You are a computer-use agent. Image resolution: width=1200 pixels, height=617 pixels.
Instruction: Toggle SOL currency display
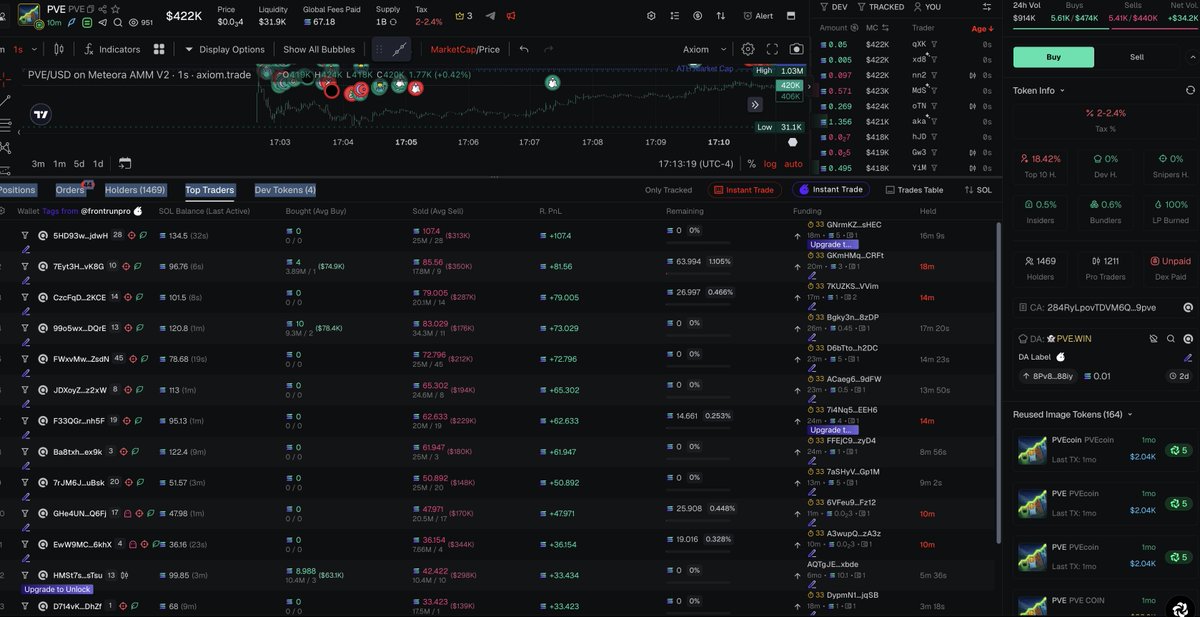point(978,190)
